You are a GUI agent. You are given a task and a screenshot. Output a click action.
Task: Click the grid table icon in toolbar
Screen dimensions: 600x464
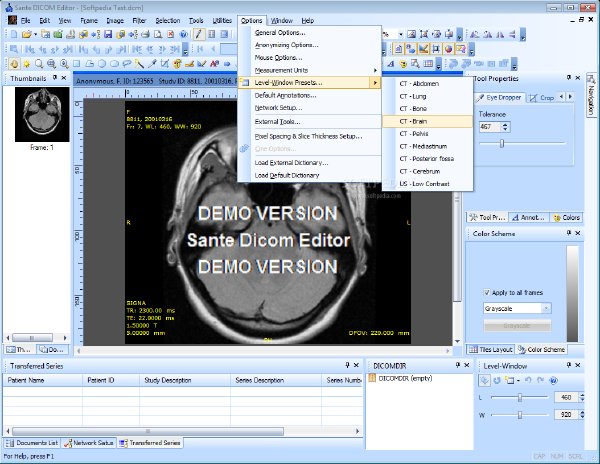click(x=428, y=64)
